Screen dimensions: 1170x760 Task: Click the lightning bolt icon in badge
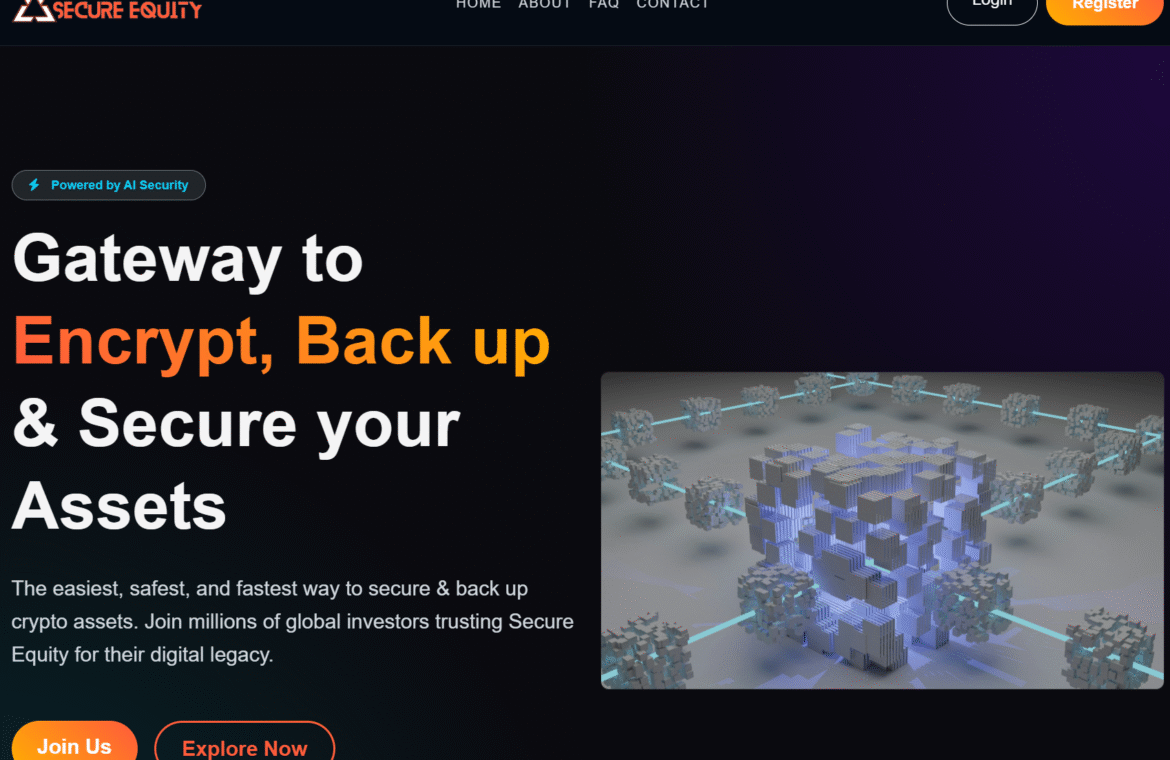(34, 185)
